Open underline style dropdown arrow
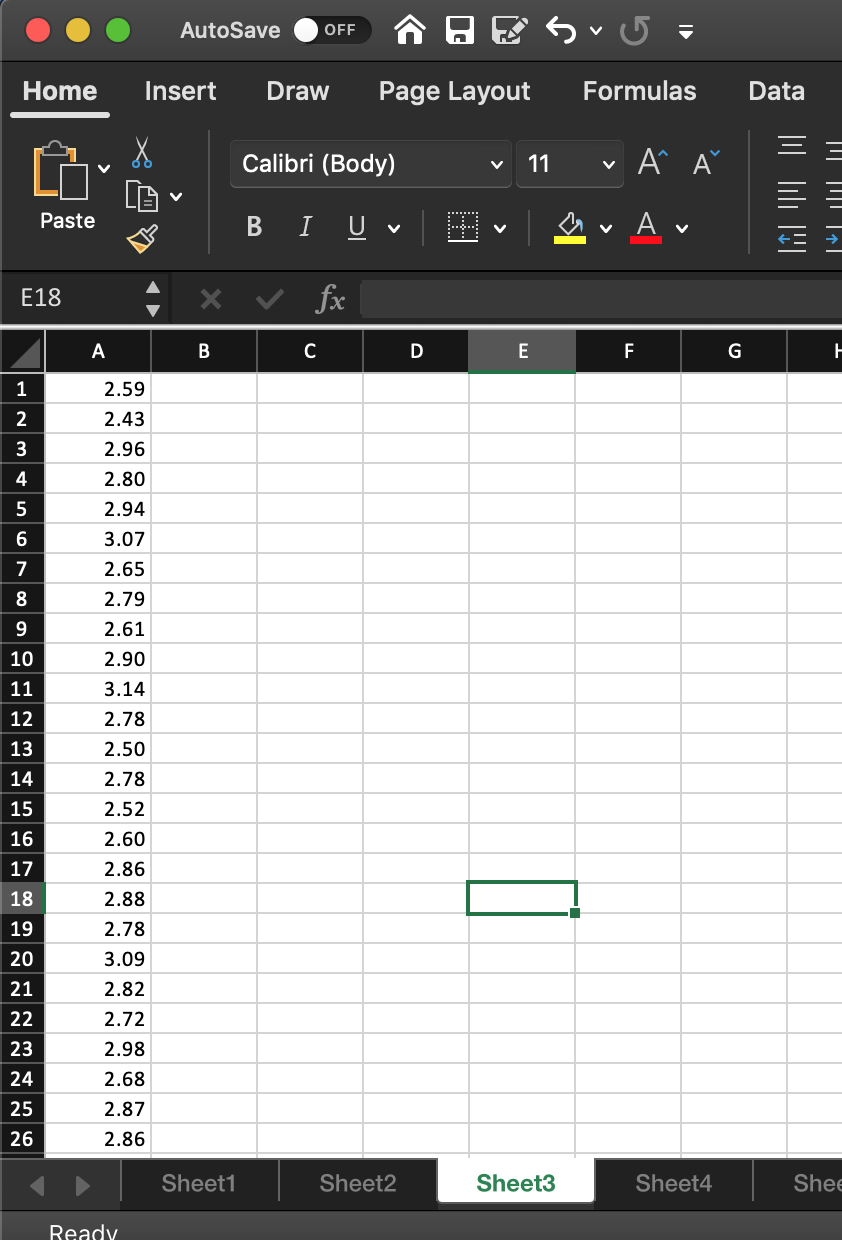The image size is (842, 1240). pyautogui.click(x=393, y=229)
